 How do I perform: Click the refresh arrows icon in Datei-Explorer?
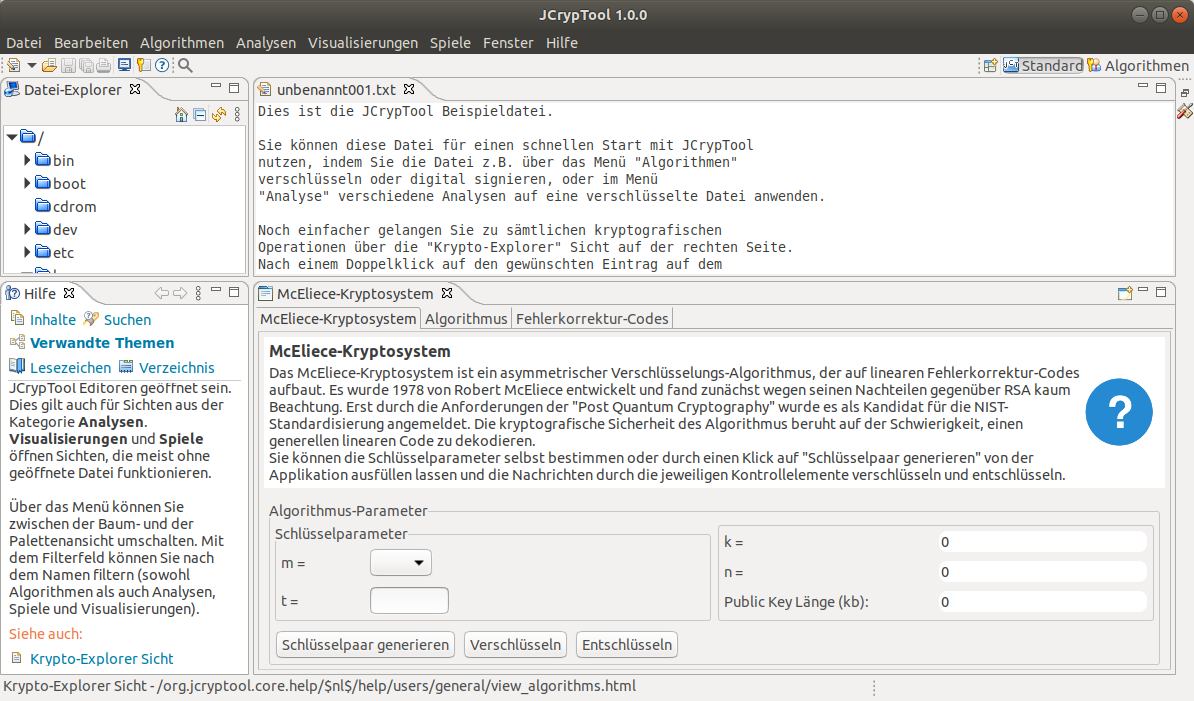point(219,115)
